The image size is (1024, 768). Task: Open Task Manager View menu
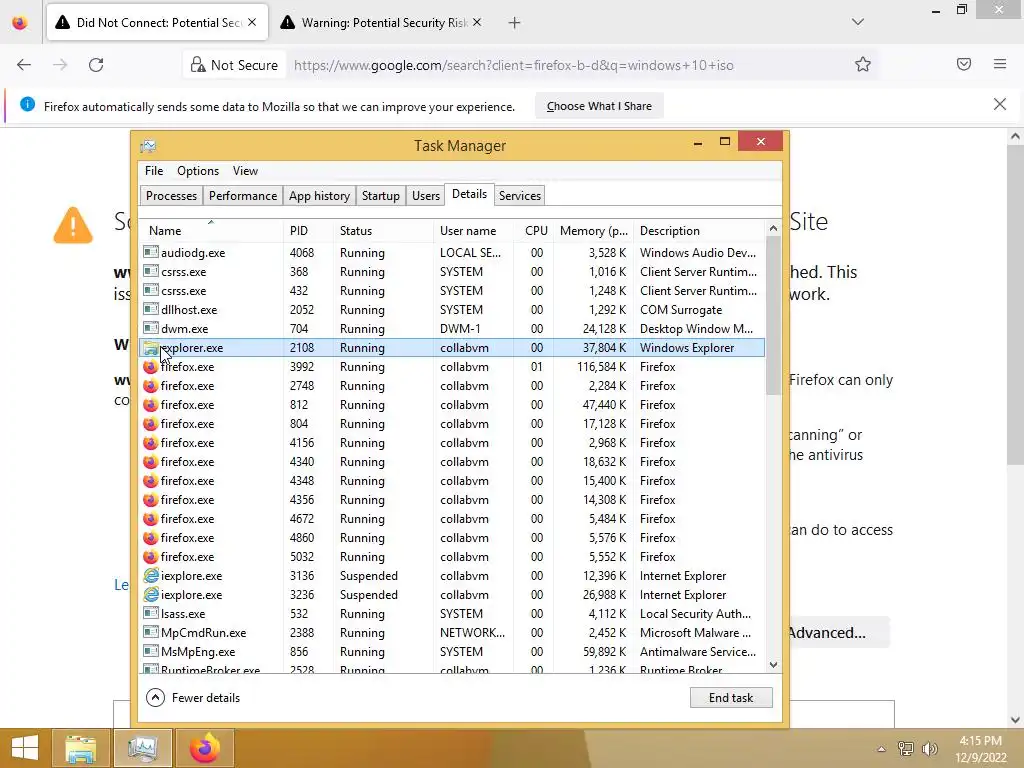[x=246, y=171]
